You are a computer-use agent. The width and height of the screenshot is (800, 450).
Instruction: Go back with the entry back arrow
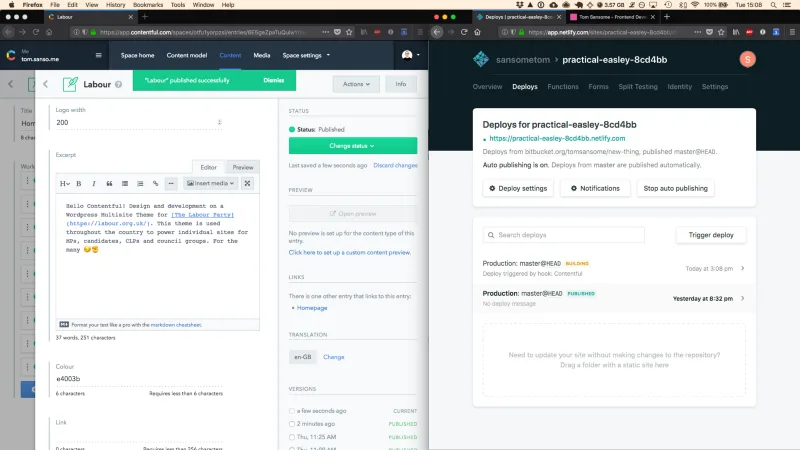click(x=45, y=84)
